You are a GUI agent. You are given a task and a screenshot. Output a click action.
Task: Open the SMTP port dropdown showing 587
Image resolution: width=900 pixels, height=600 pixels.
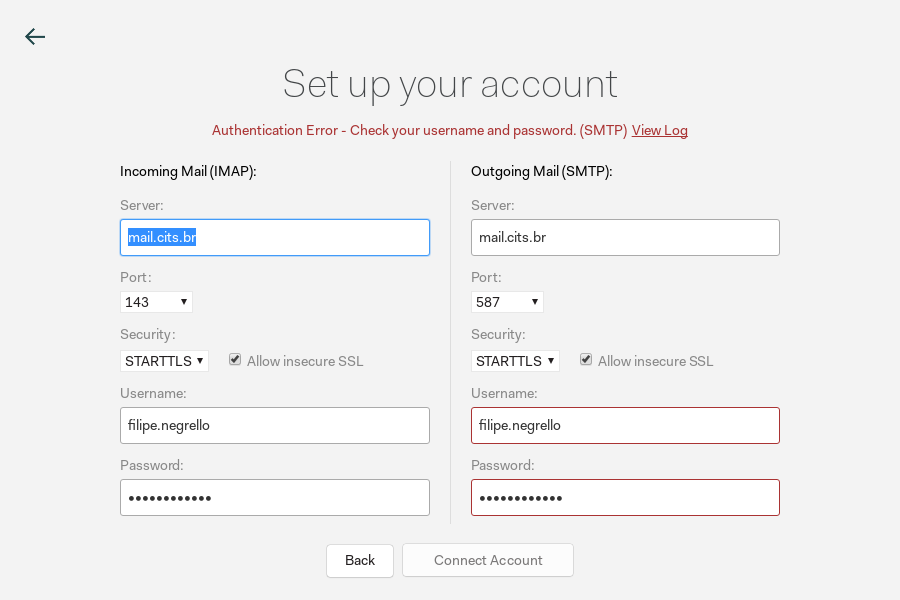[507, 302]
